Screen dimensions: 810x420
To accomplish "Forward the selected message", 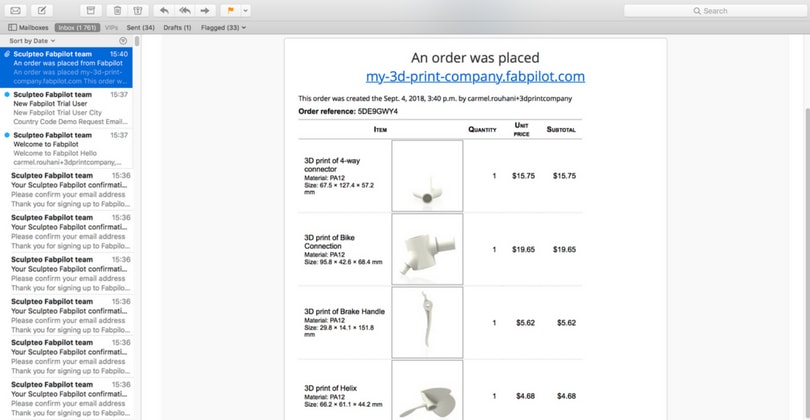I will [x=205, y=10].
